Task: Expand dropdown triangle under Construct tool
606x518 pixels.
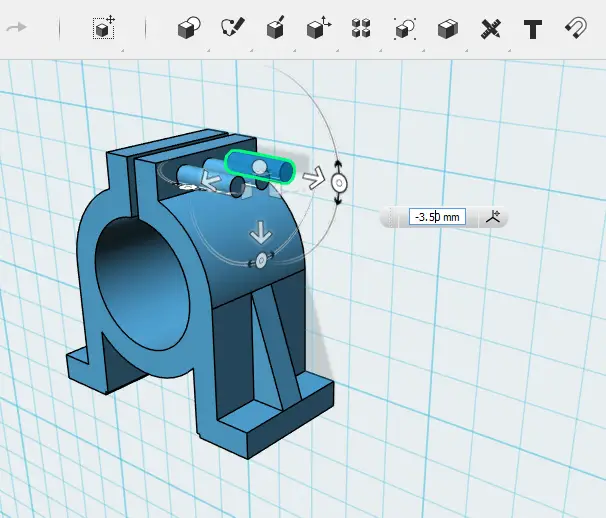Action: click(x=294, y=51)
